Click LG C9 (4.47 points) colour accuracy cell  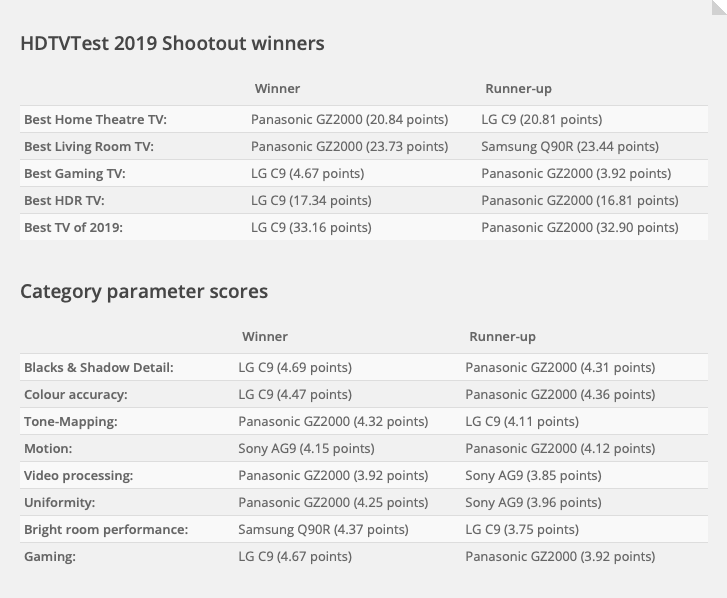(295, 395)
